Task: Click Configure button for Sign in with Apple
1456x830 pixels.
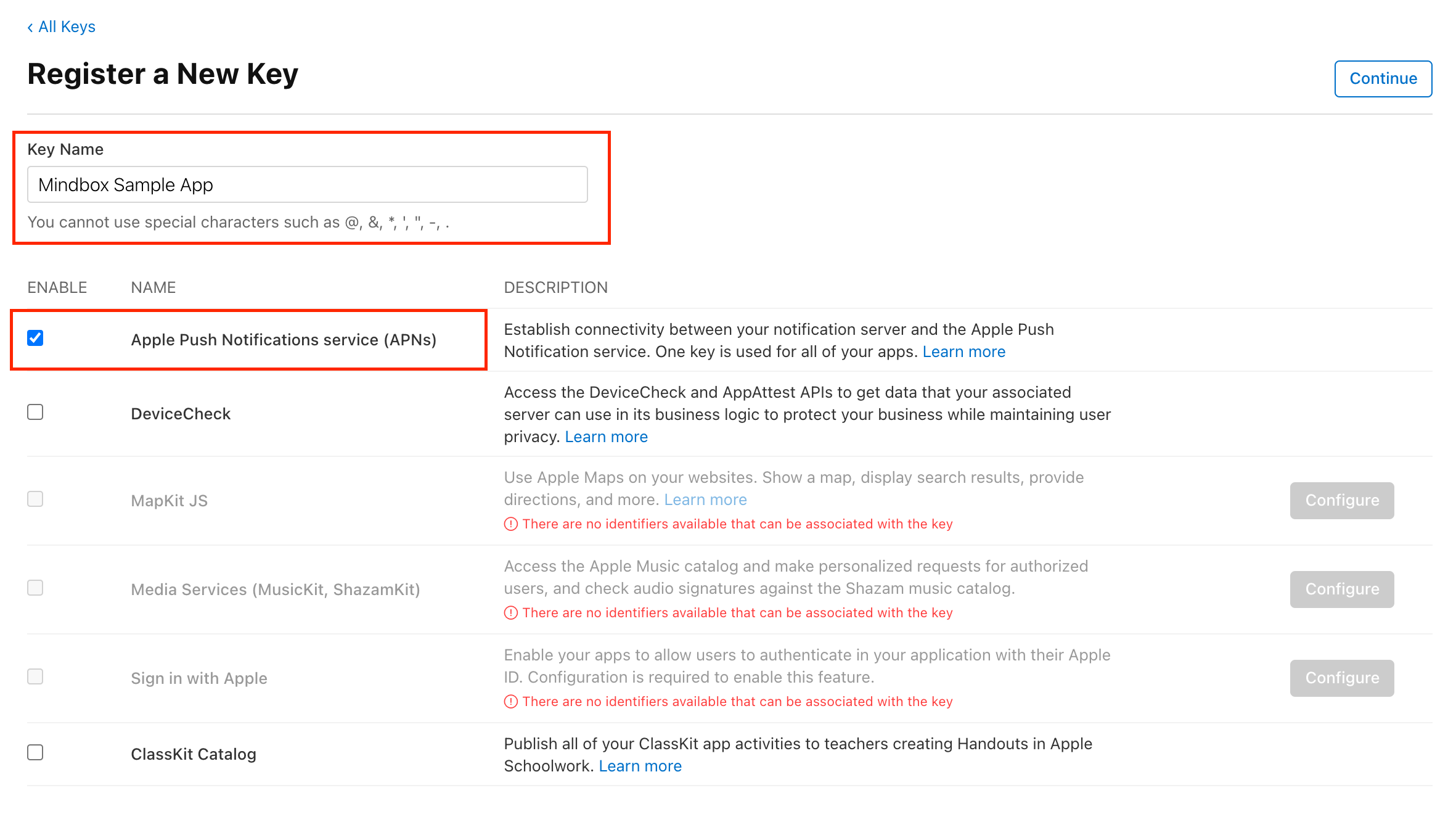Action: point(1342,678)
